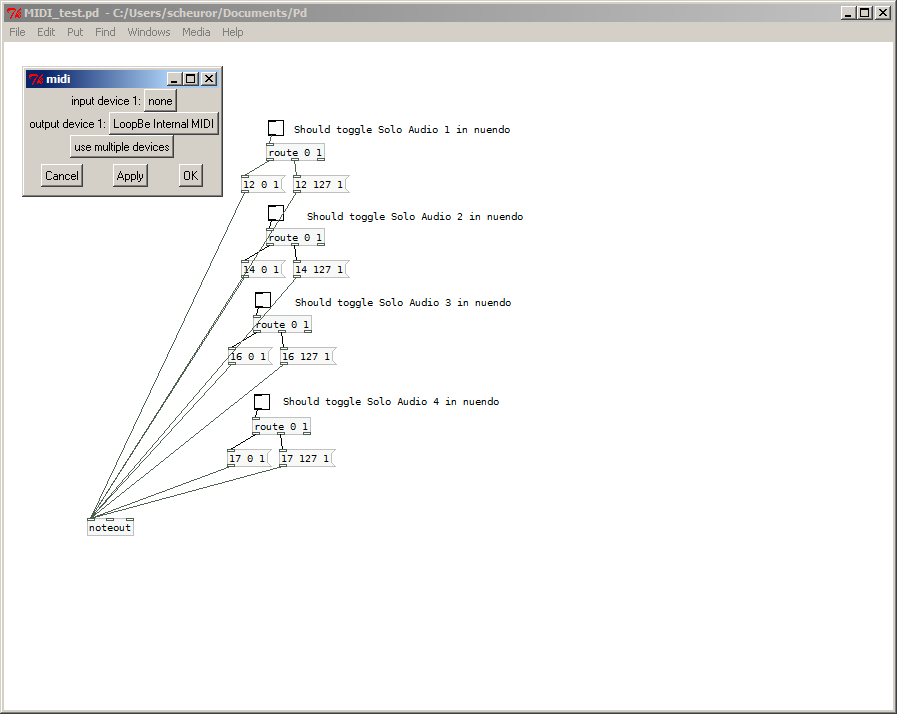The height and width of the screenshot is (714, 898).
Task: Click comment 'Should toggle Solo Audio 4 in nuendo'
Action: 391,401
